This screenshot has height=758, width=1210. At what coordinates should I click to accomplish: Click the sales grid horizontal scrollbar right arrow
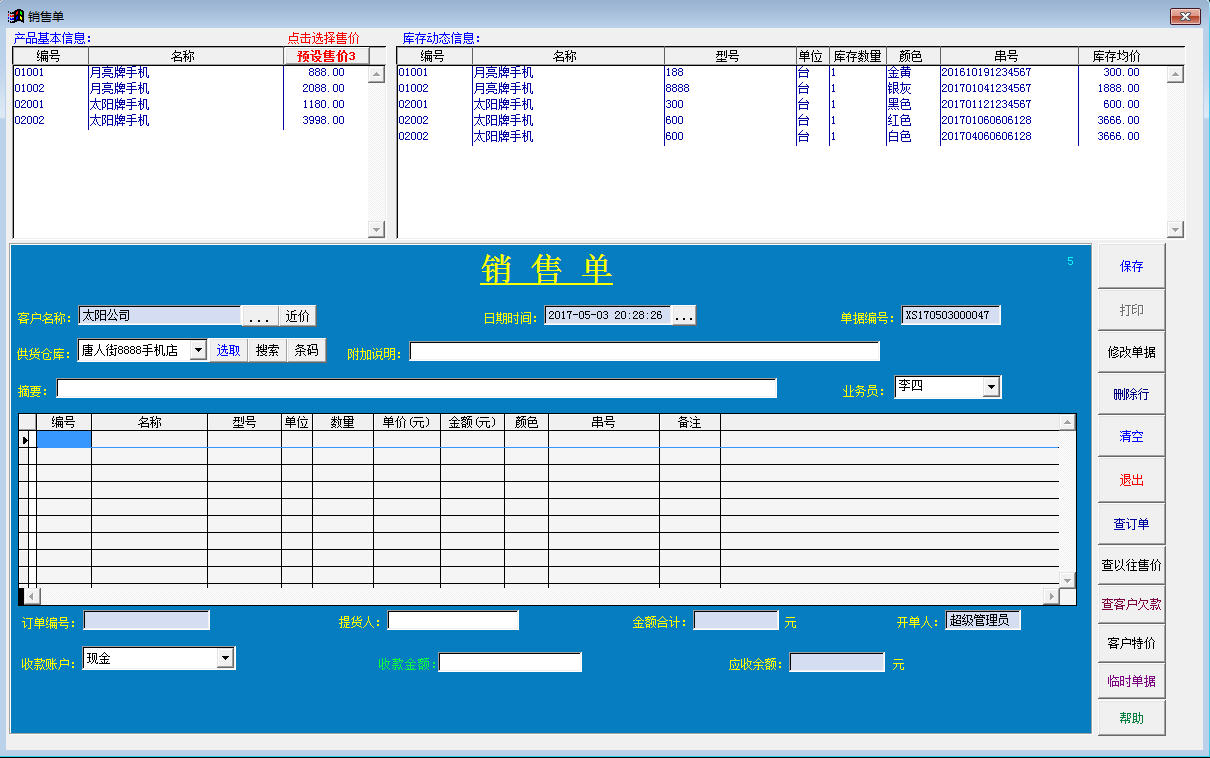pyautogui.click(x=1051, y=596)
